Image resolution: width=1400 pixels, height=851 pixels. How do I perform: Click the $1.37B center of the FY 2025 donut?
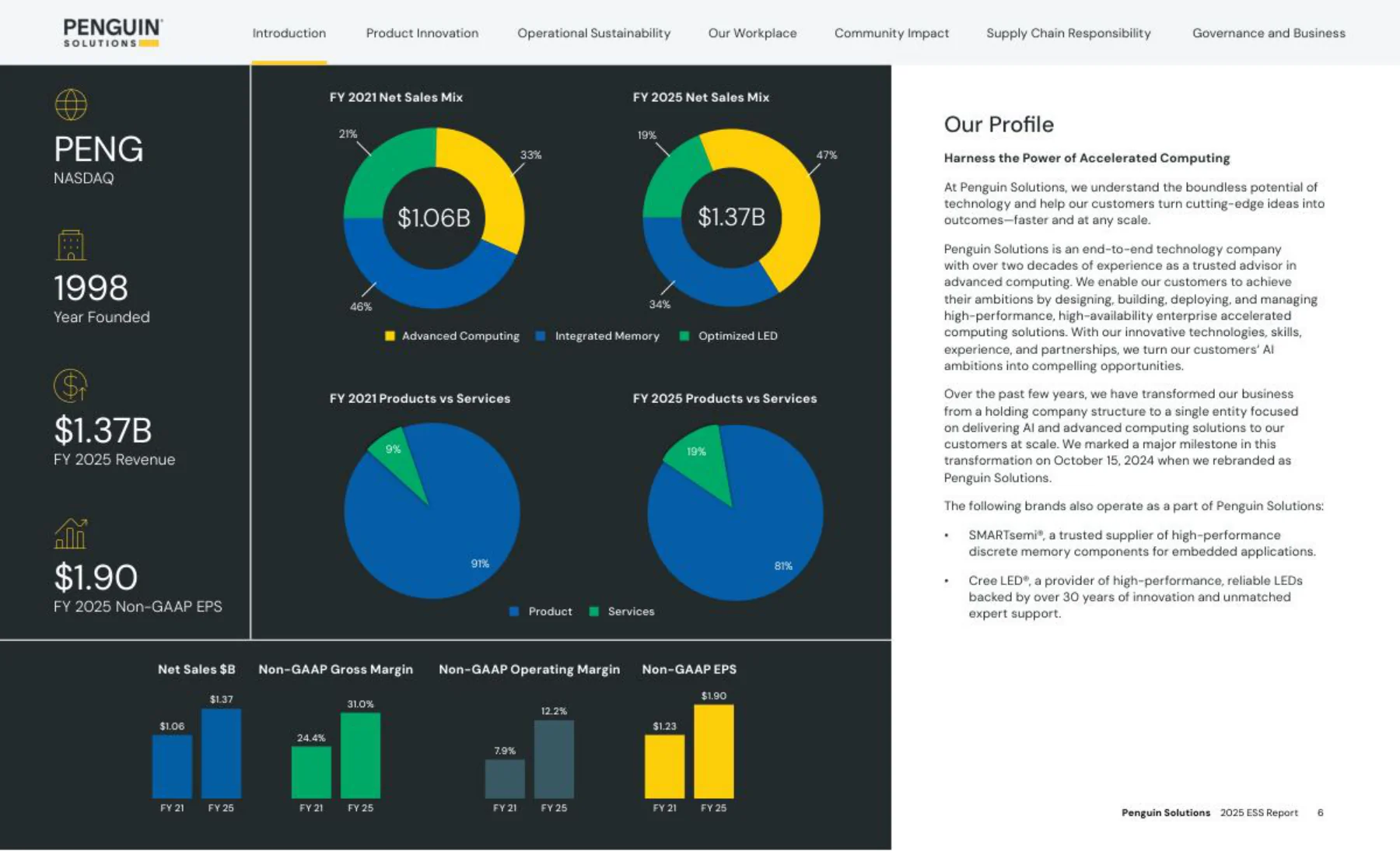tap(732, 217)
